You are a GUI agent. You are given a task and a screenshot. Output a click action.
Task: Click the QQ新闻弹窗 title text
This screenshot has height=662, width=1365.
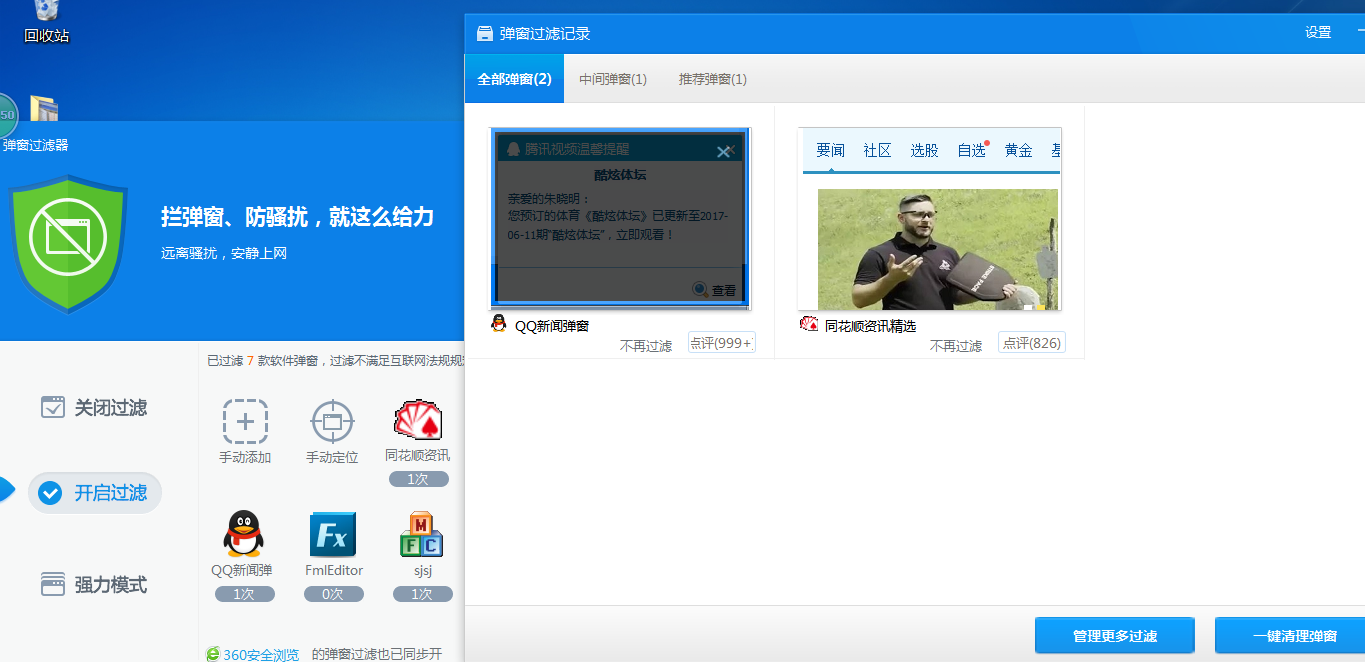[x=552, y=326]
